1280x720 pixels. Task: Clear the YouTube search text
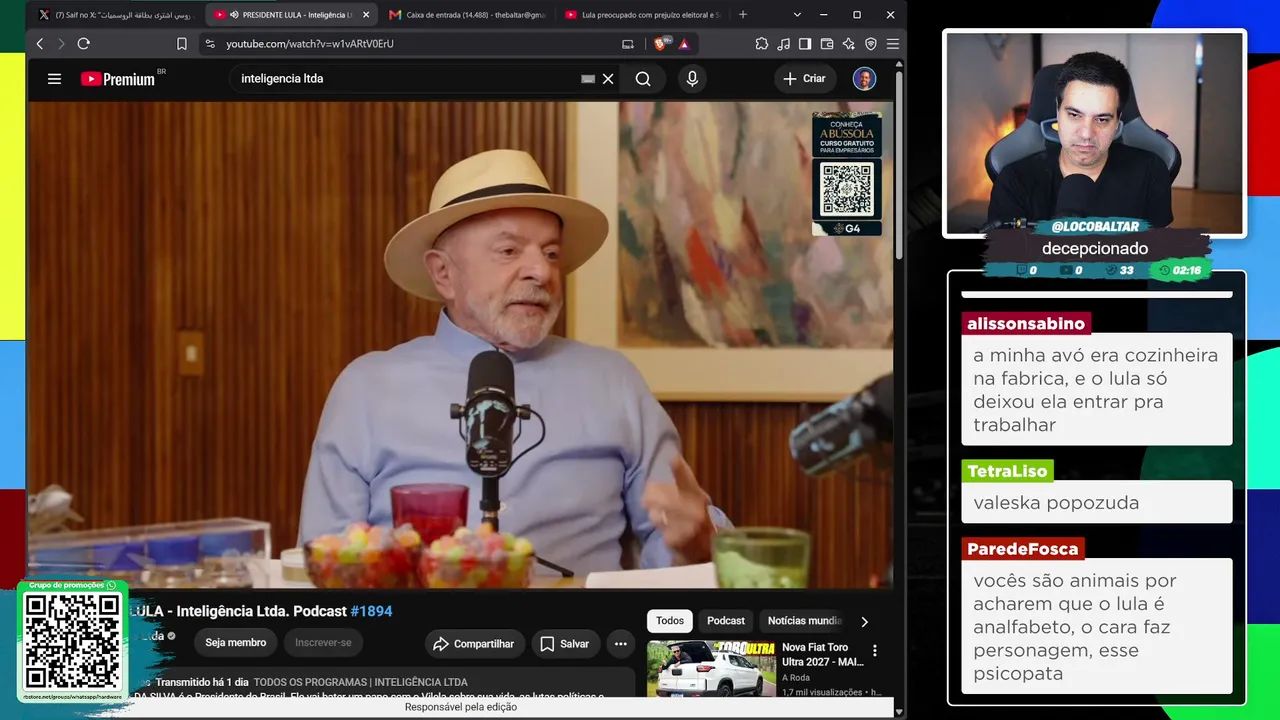(608, 79)
